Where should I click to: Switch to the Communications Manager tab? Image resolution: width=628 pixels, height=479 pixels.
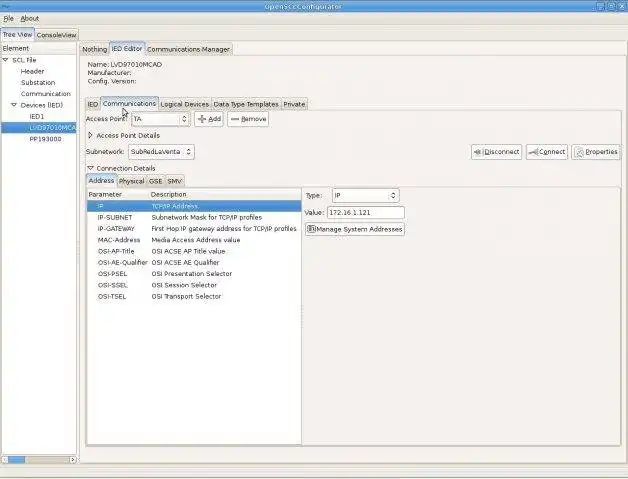[x=188, y=49]
